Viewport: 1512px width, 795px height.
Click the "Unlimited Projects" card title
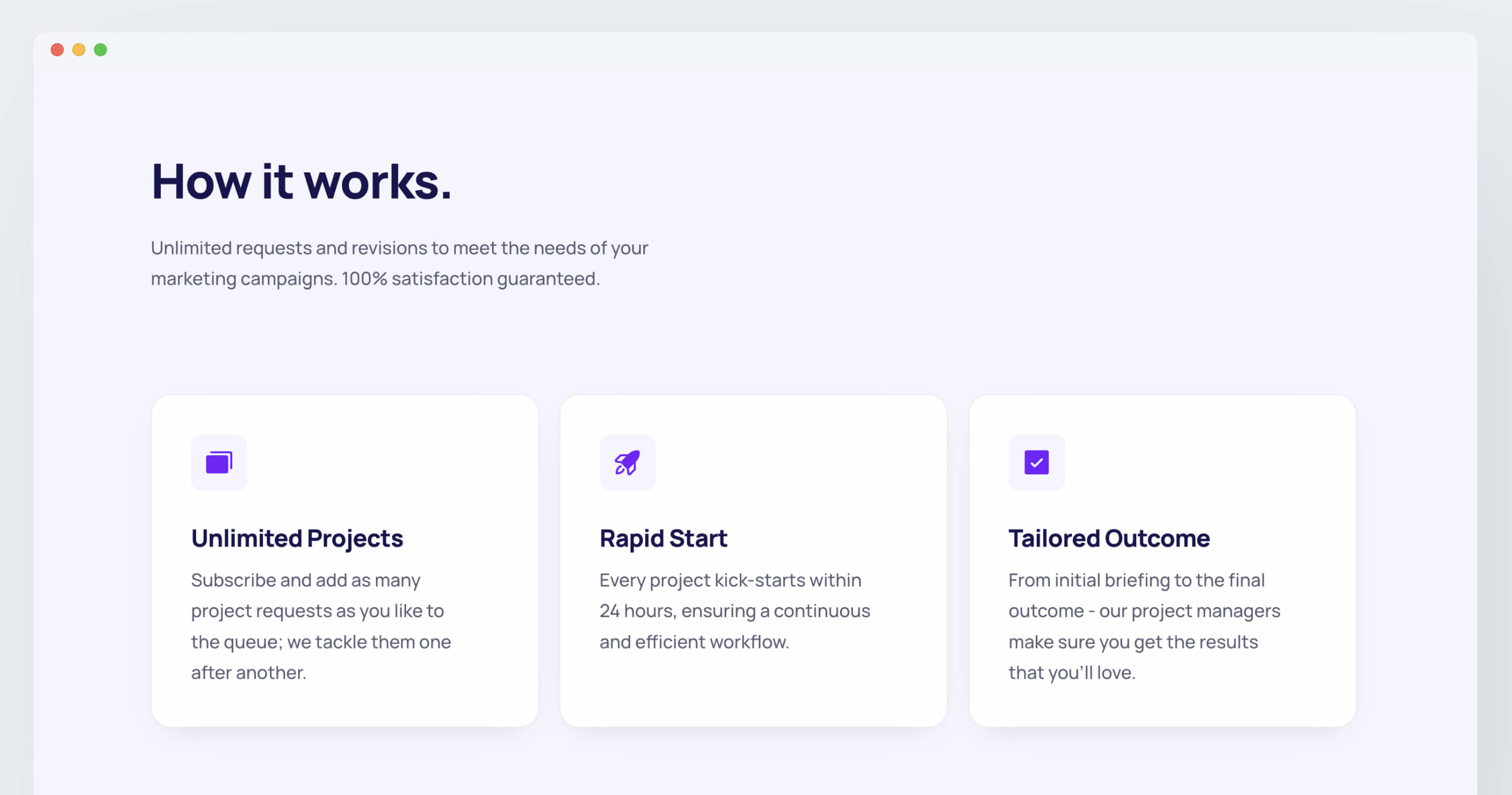tap(297, 538)
